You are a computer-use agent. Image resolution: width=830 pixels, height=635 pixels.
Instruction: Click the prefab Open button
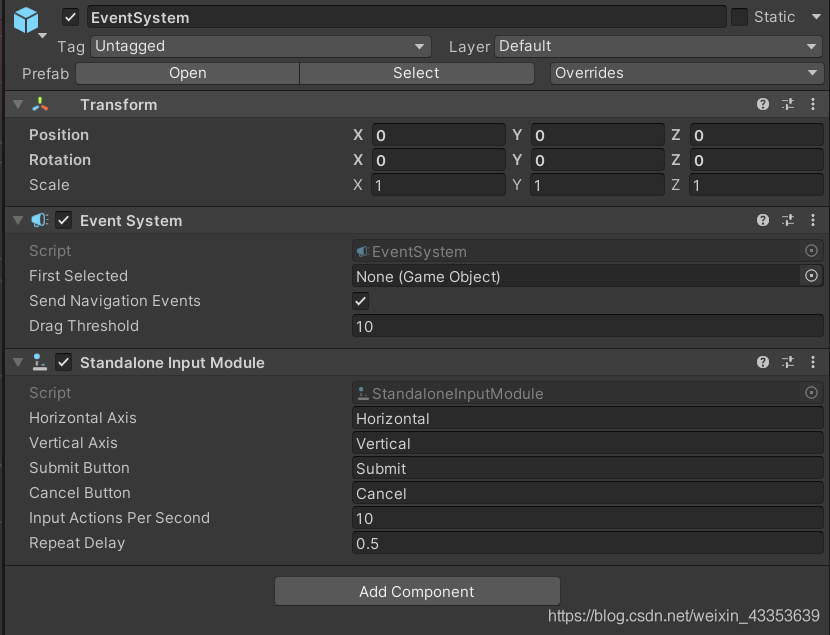[x=188, y=73]
